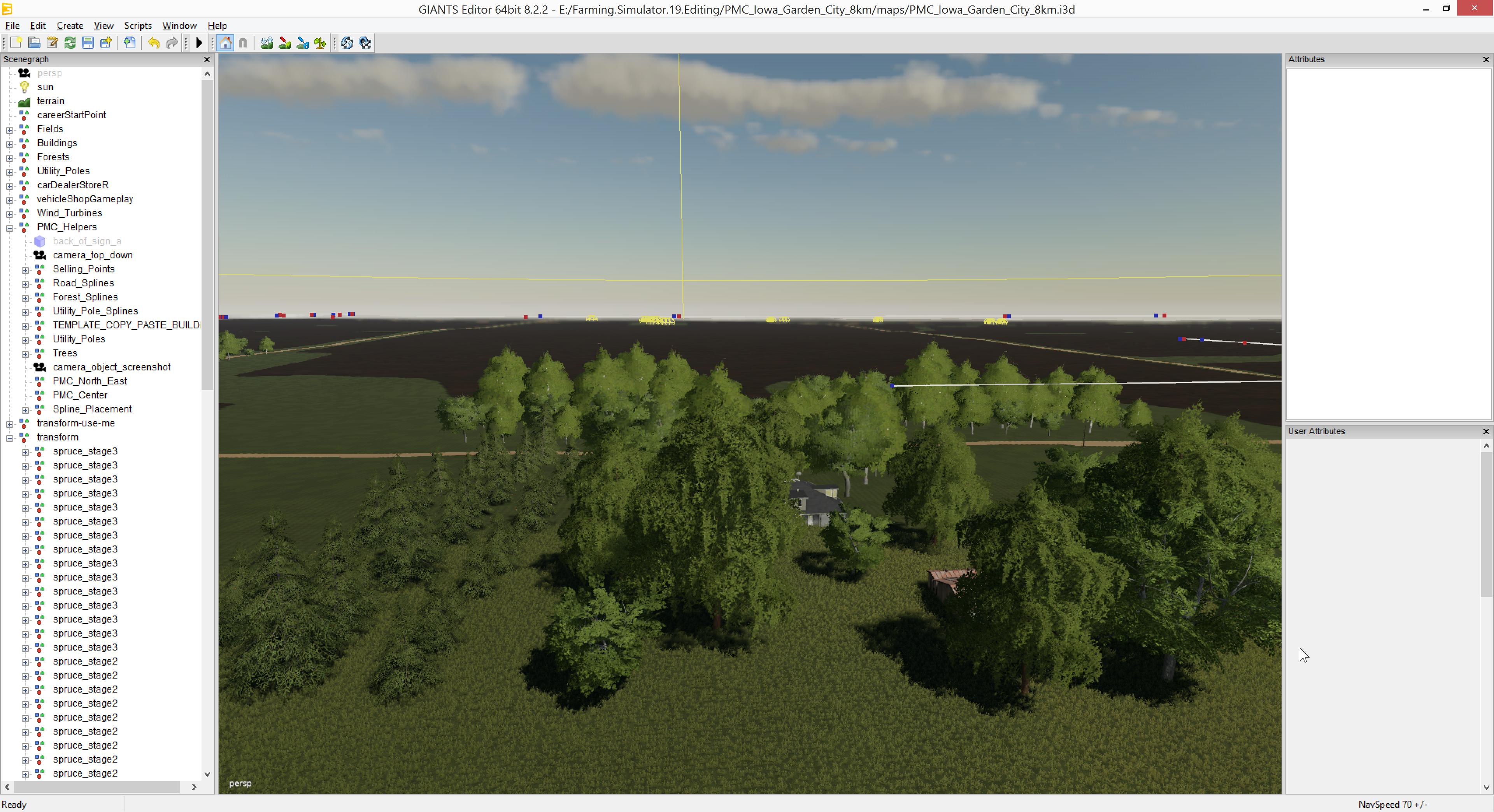Select TEMPLATE_COPY_PASTE_BUILD tree item
The image size is (1494, 812).
click(x=126, y=325)
